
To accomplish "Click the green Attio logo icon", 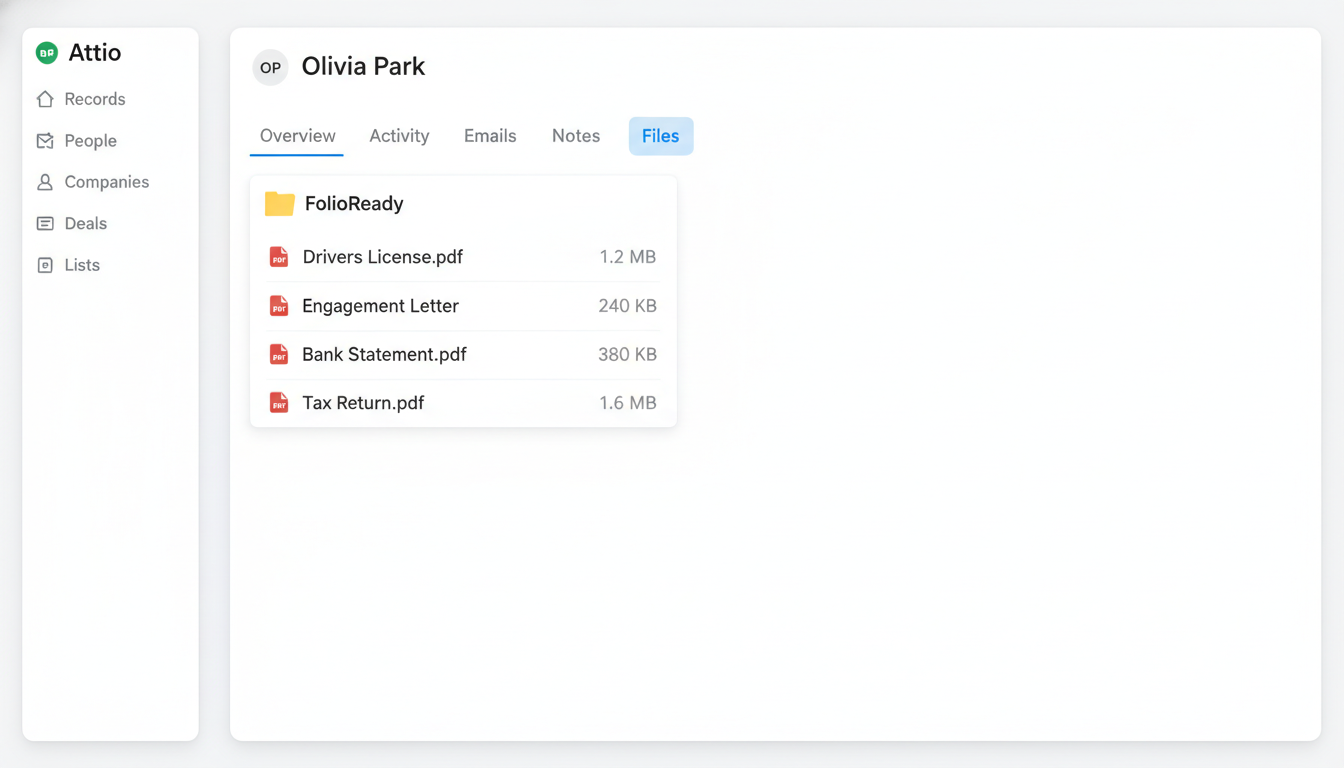I will coord(46,53).
